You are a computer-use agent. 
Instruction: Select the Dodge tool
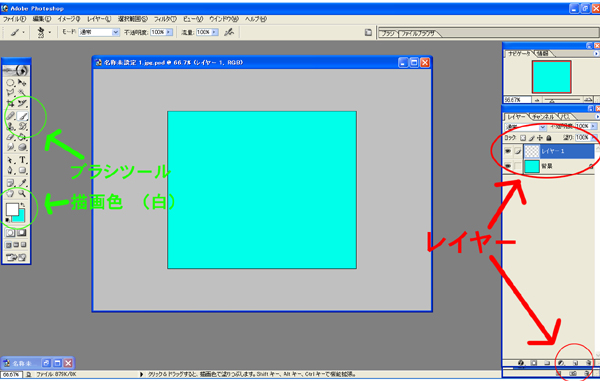[x=22, y=147]
